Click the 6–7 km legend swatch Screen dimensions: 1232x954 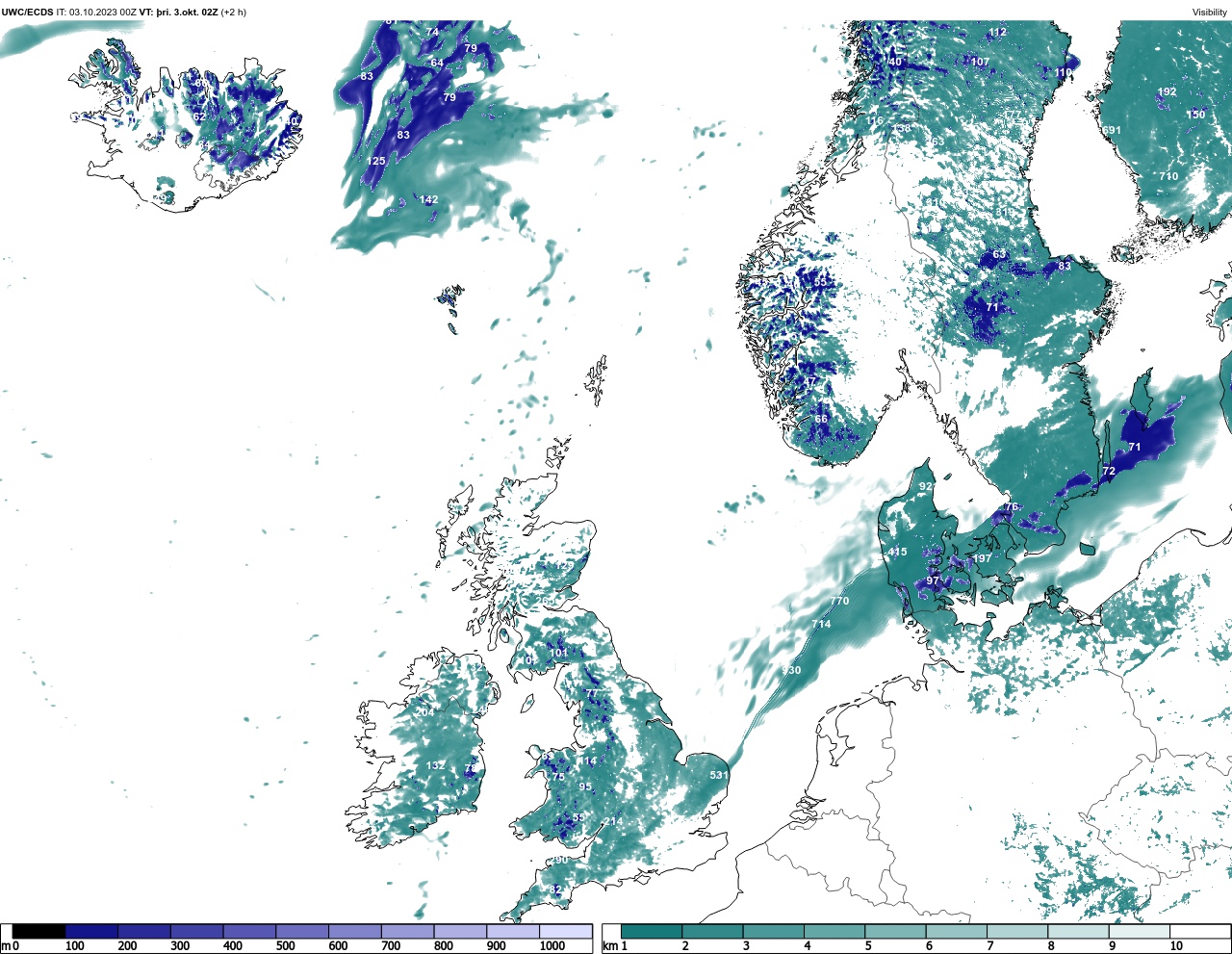pos(955,931)
